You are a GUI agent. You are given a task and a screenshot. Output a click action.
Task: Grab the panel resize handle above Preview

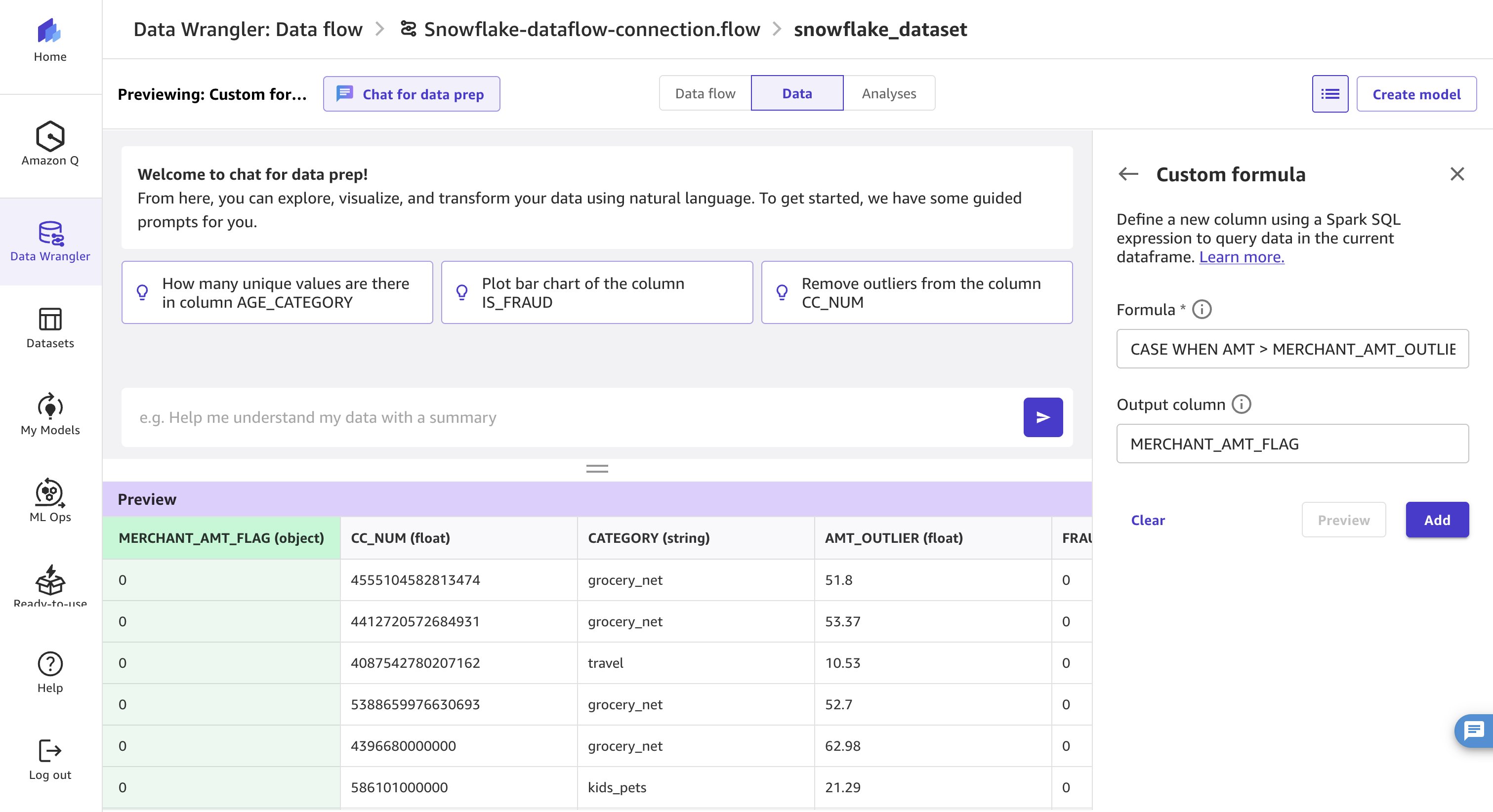click(597, 468)
